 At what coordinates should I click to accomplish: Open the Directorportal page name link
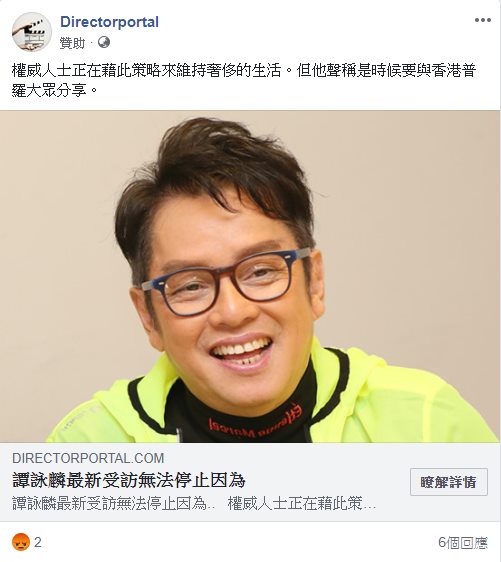(x=109, y=22)
